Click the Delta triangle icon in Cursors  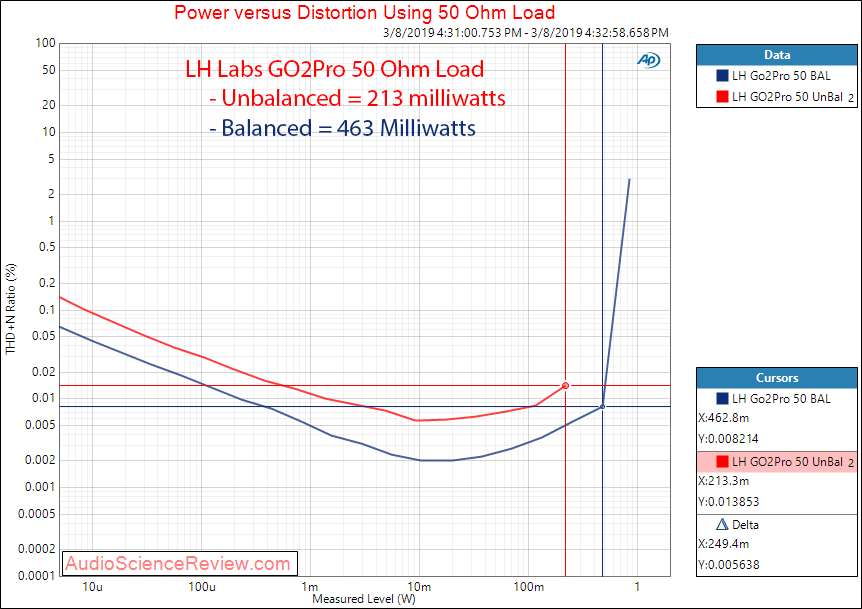point(722,524)
